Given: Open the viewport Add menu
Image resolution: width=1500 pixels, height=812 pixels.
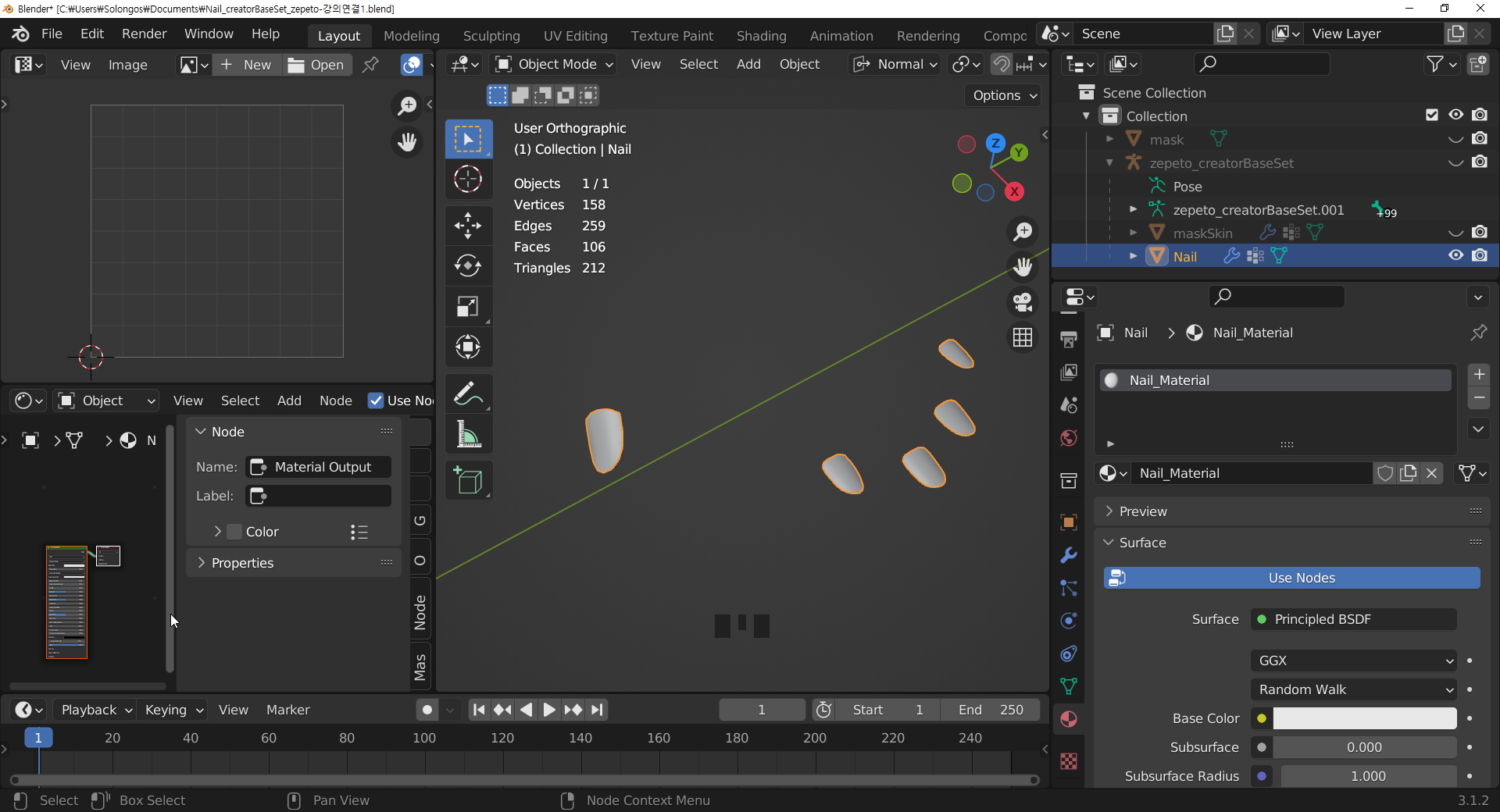Looking at the screenshot, I should 748,64.
